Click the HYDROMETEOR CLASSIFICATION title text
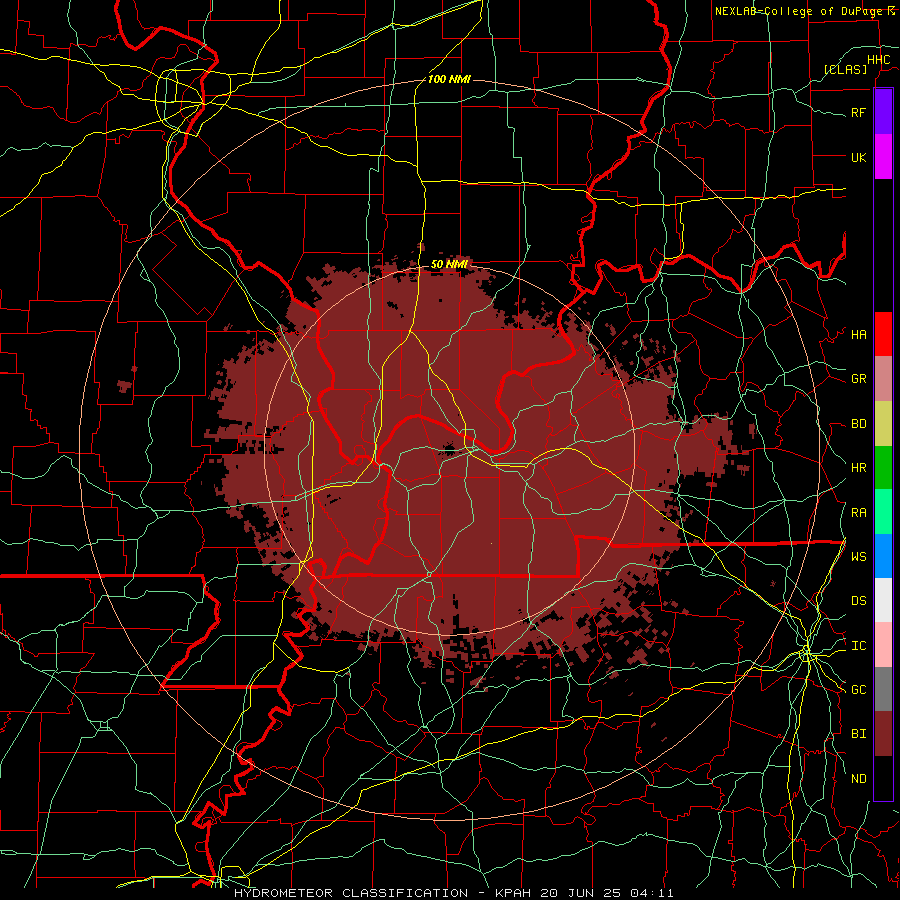900x900 pixels. click(x=351, y=893)
